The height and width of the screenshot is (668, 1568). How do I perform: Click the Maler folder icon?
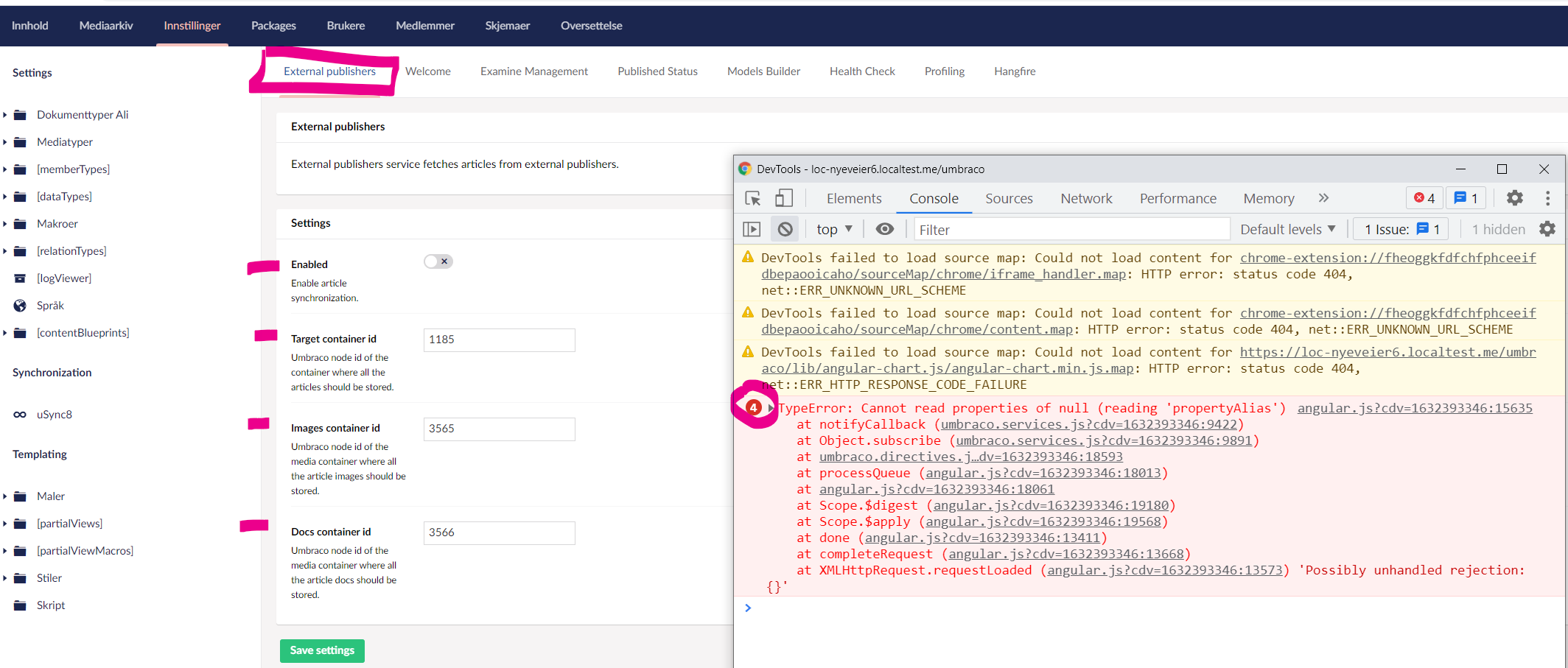point(21,496)
